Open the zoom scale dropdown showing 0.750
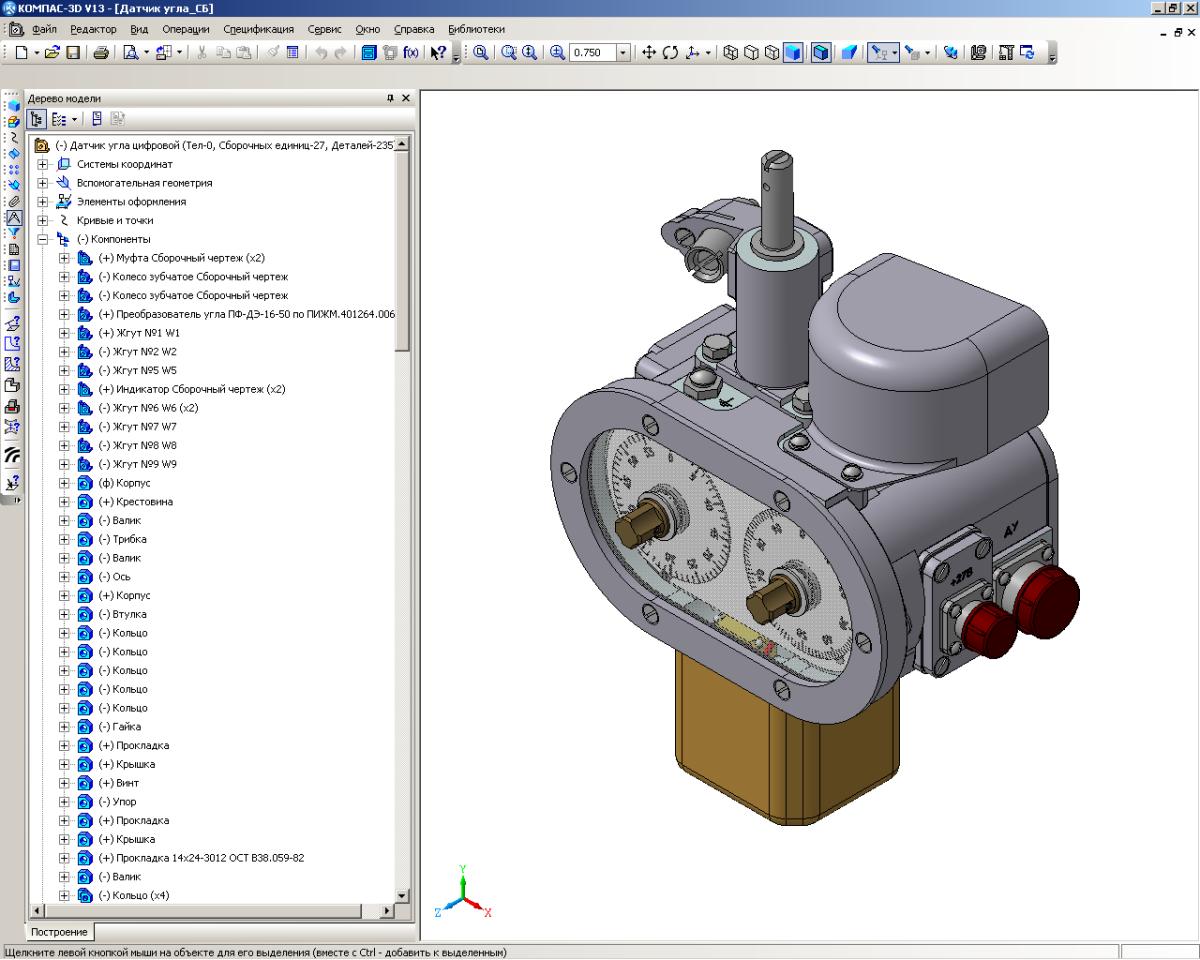Image resolution: width=1200 pixels, height=960 pixels. coord(624,53)
